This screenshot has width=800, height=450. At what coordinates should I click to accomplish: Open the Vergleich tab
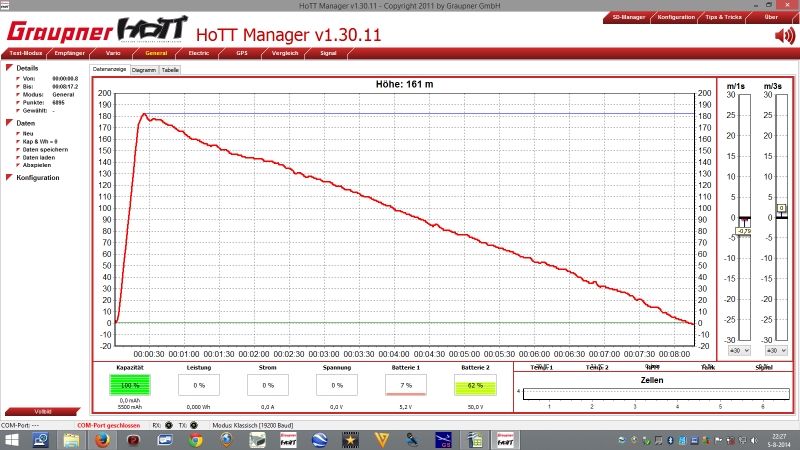point(285,53)
